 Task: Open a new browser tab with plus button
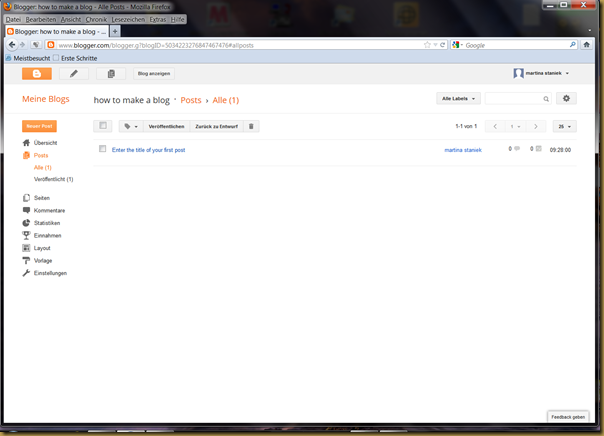[115, 31]
